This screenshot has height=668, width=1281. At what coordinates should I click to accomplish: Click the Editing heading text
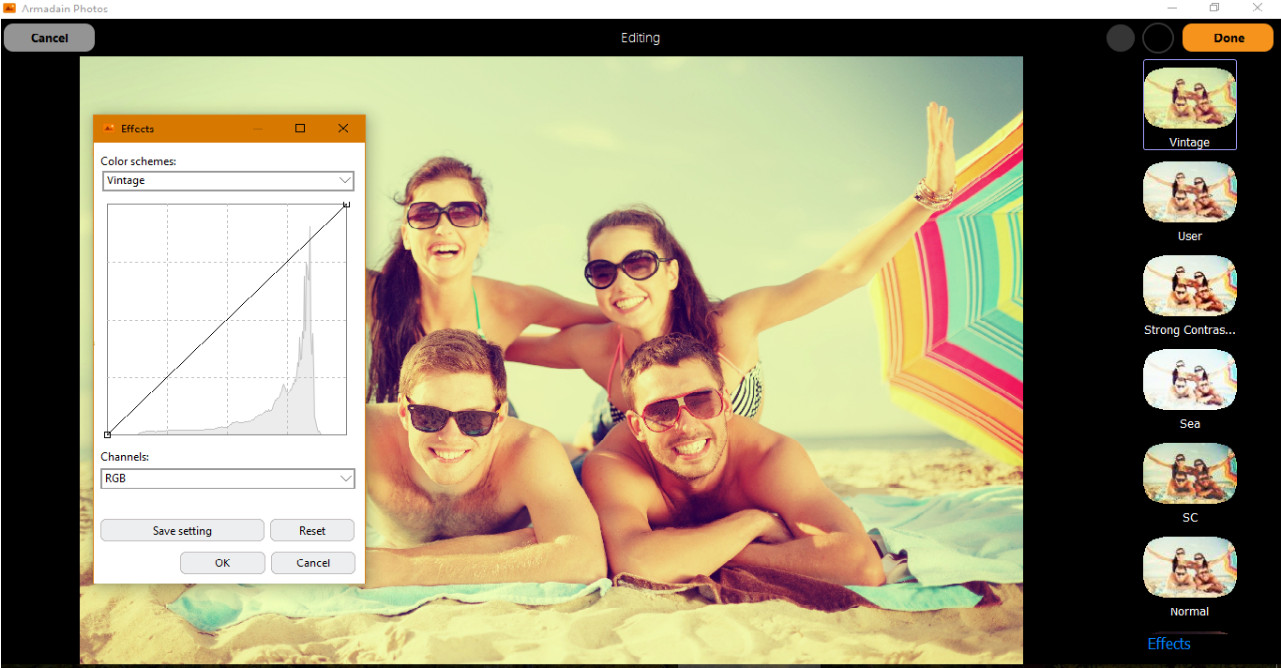640,38
